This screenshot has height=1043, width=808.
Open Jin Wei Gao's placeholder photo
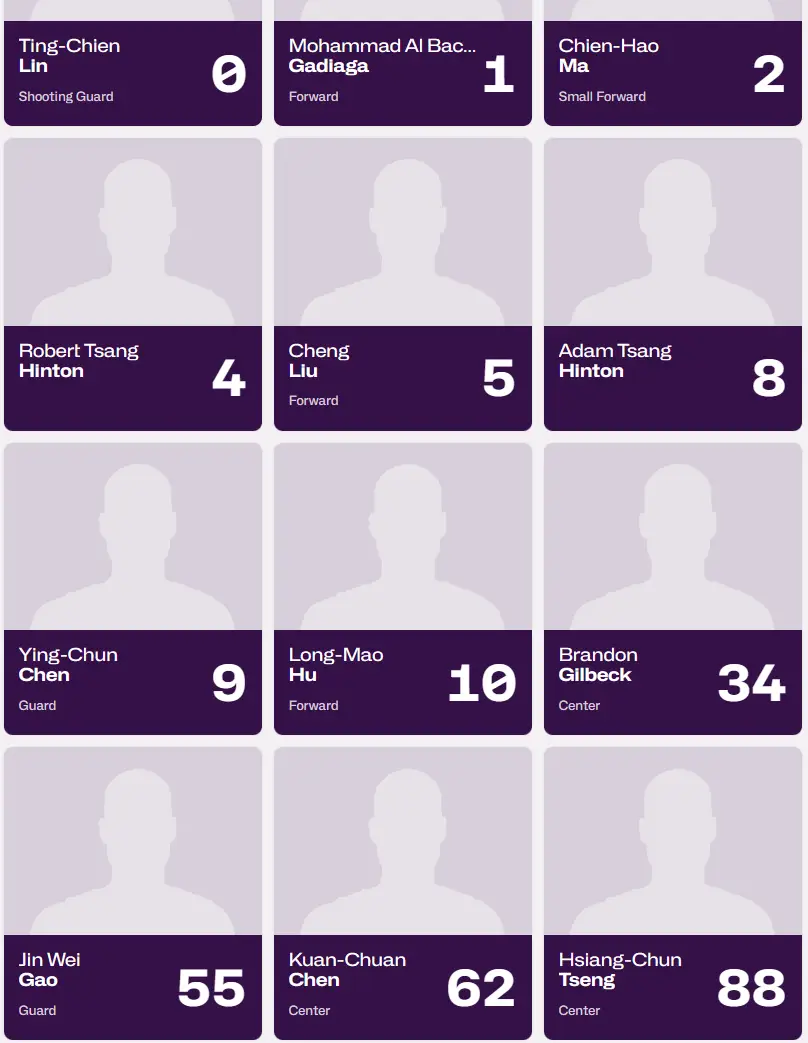point(133,841)
